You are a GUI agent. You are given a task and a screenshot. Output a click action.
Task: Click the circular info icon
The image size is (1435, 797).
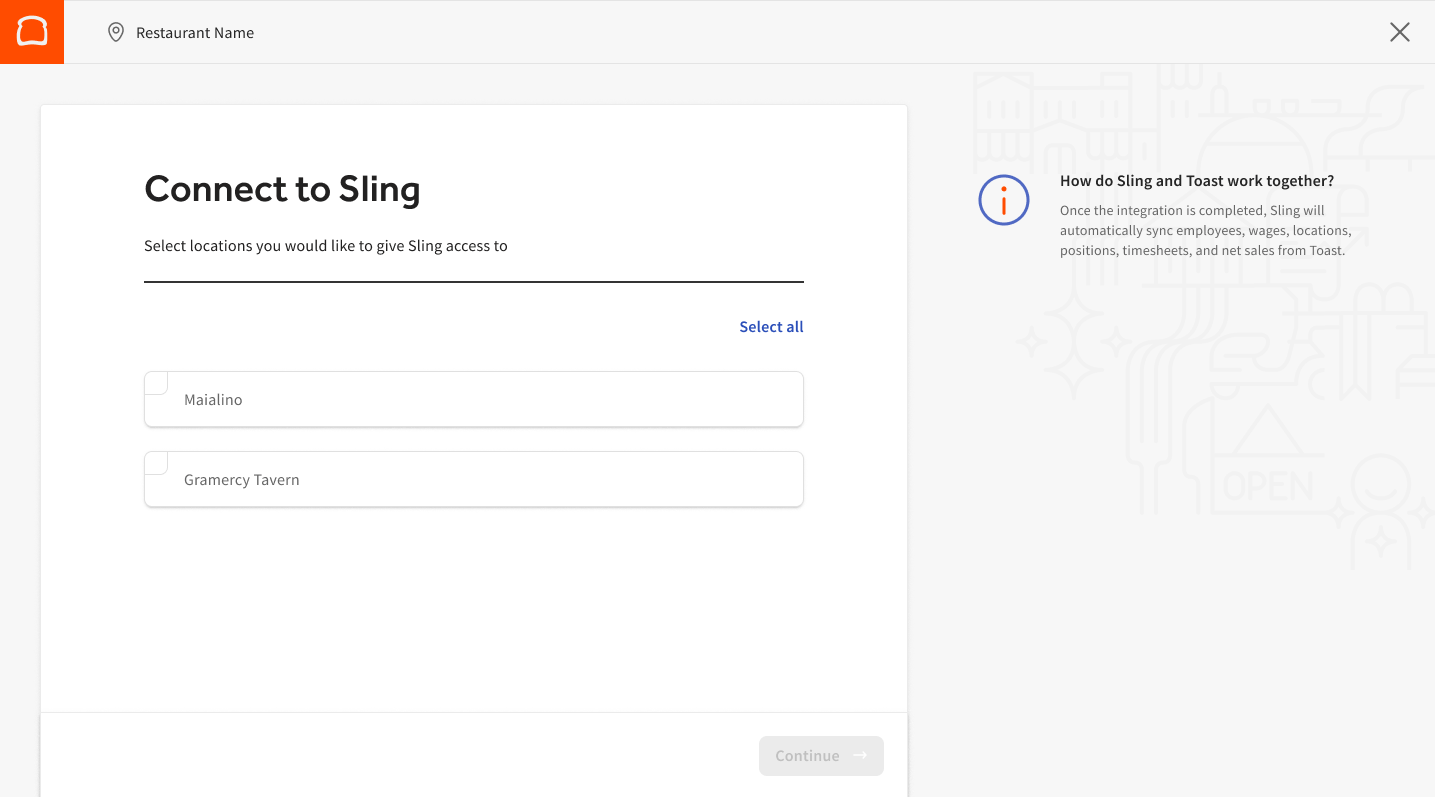click(x=1003, y=200)
